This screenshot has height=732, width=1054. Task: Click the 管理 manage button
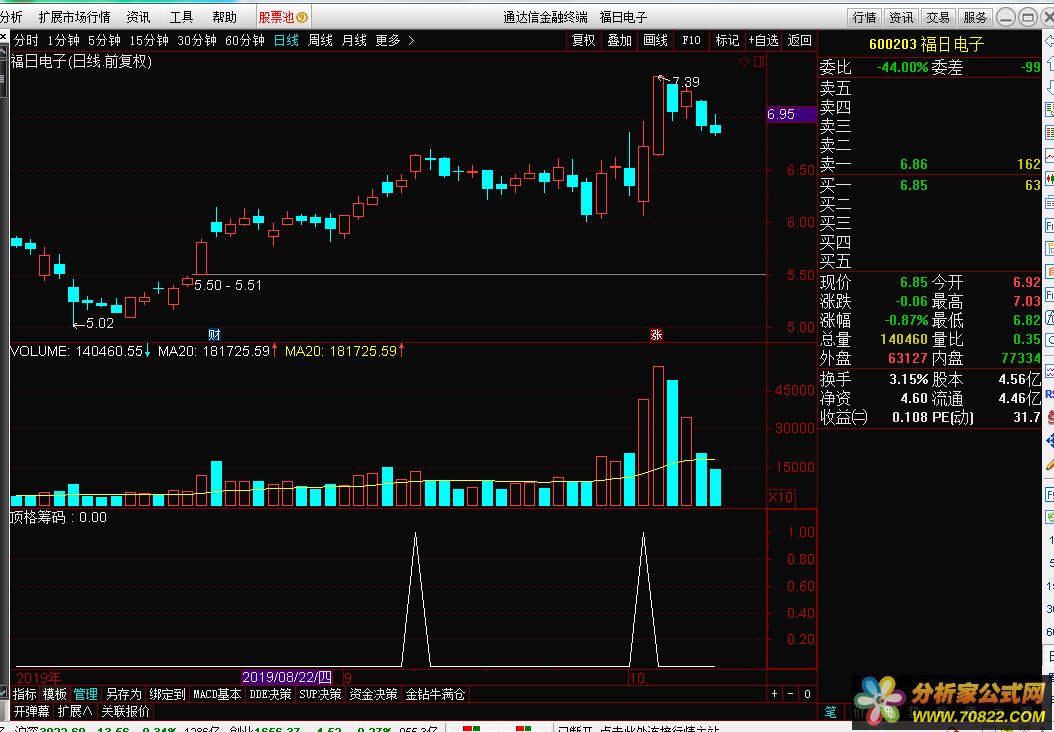point(85,694)
